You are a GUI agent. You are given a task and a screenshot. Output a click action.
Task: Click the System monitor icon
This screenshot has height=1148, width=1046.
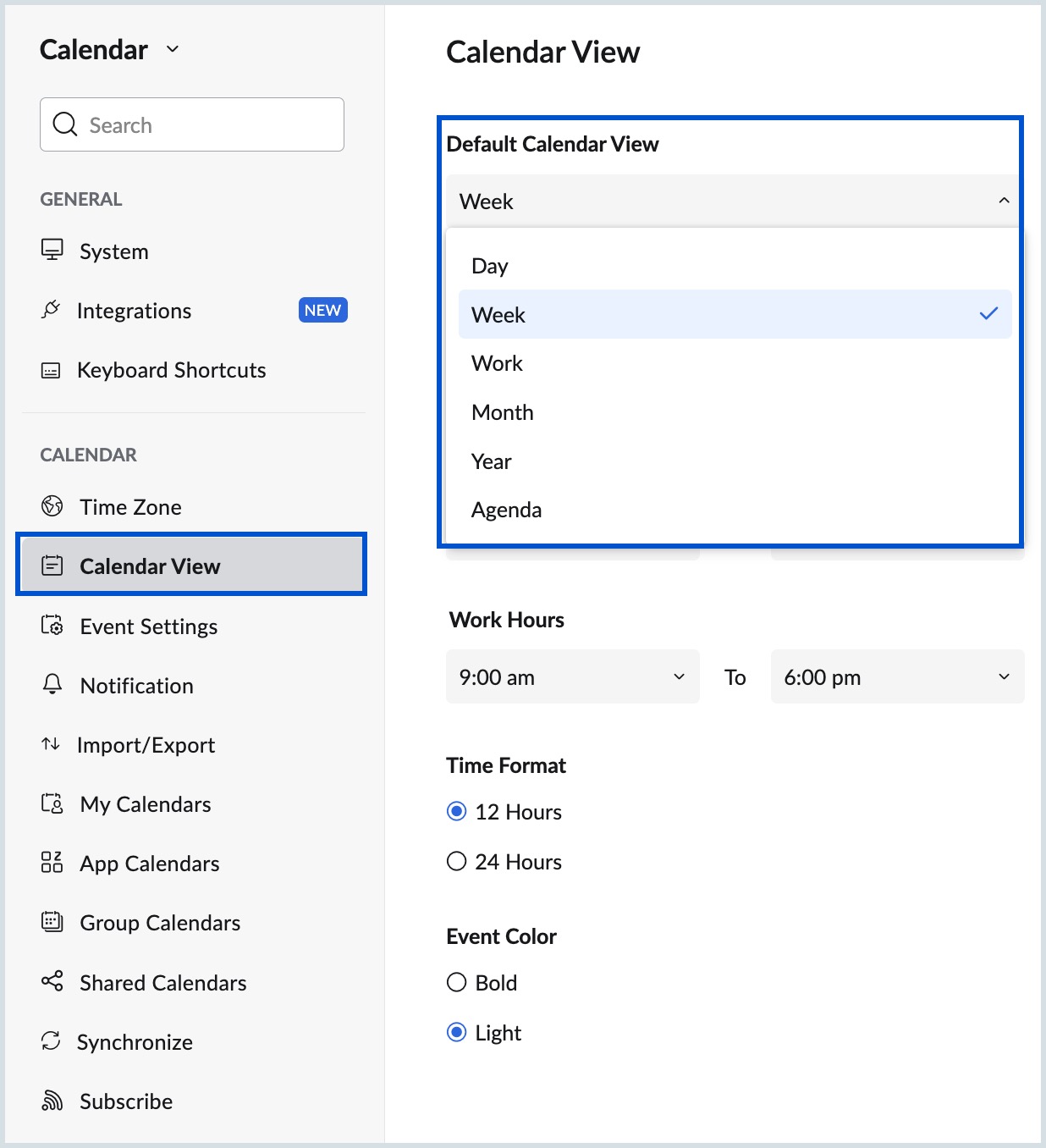[x=52, y=250]
